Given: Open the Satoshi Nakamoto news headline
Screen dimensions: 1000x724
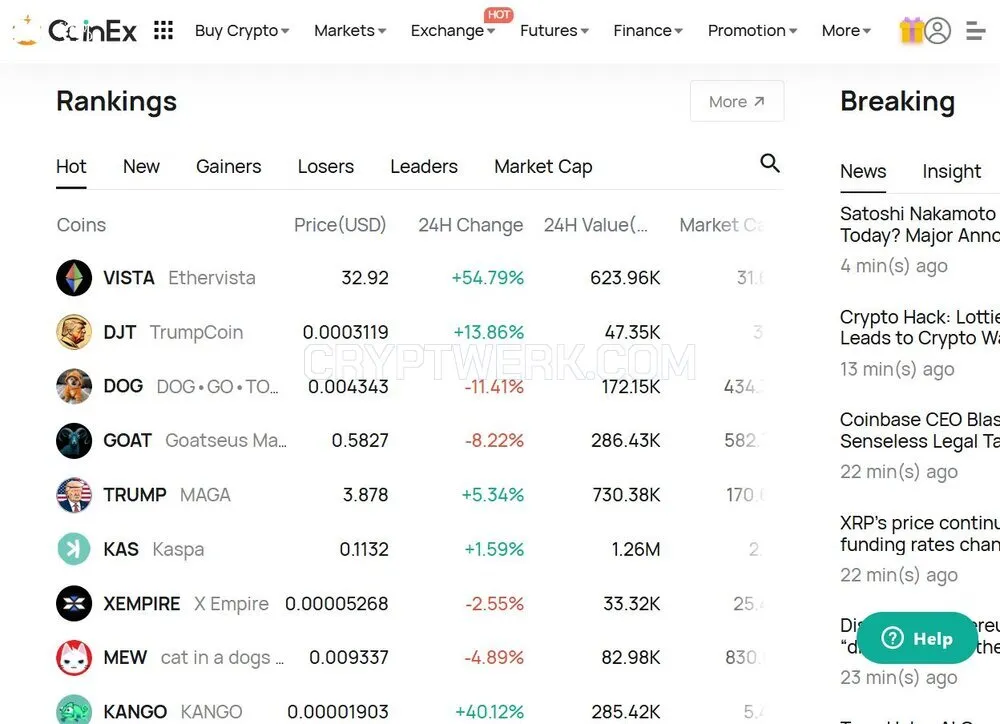Looking at the screenshot, I should click(x=920, y=224).
